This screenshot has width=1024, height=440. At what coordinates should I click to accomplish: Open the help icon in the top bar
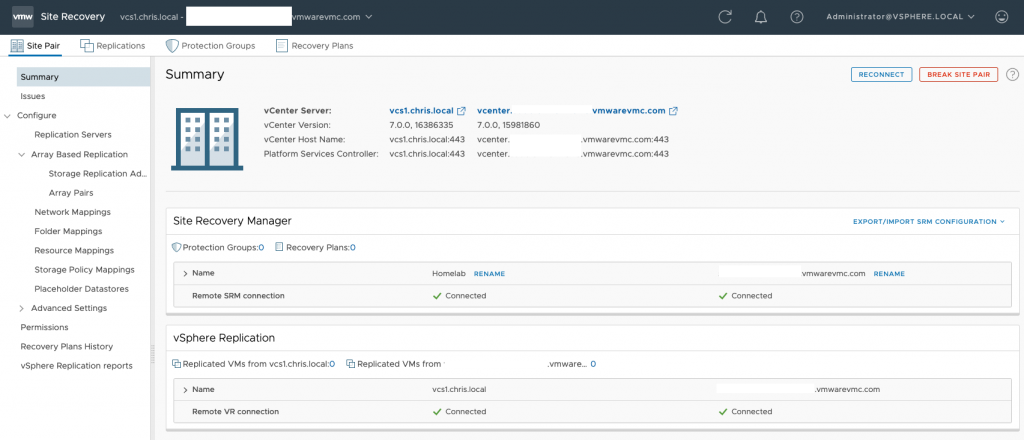(x=797, y=17)
